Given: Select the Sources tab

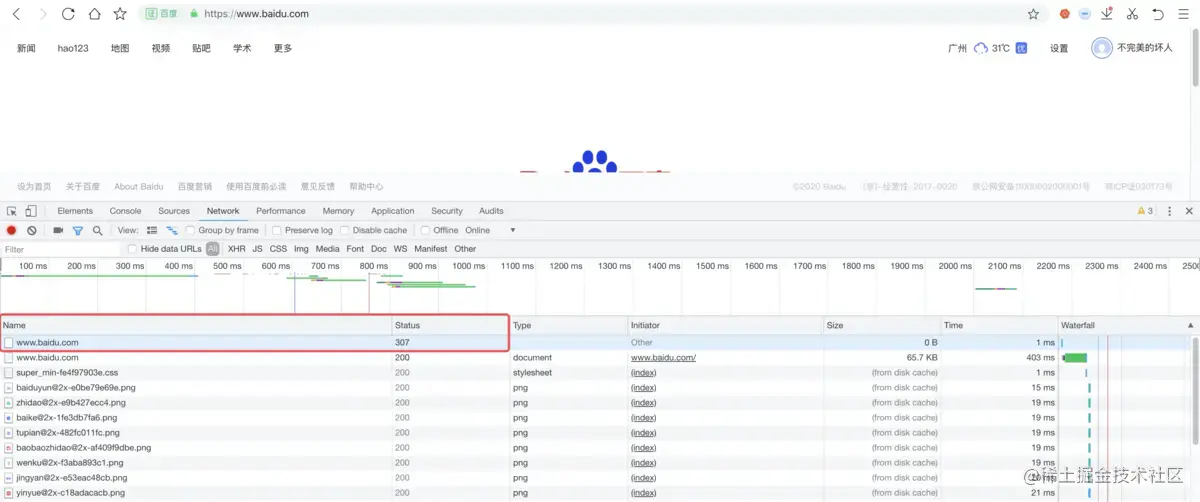Looking at the screenshot, I should pyautogui.click(x=174, y=211).
